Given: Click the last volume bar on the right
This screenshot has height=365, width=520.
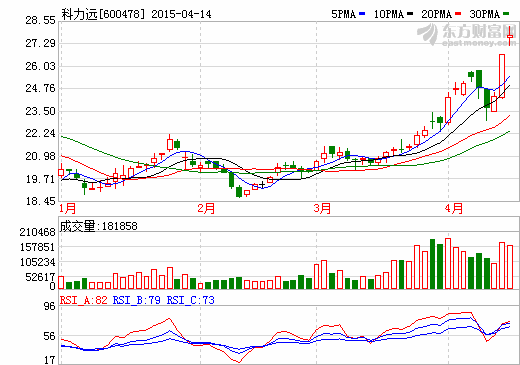Looking at the screenshot, I should pyautogui.click(x=510, y=267).
